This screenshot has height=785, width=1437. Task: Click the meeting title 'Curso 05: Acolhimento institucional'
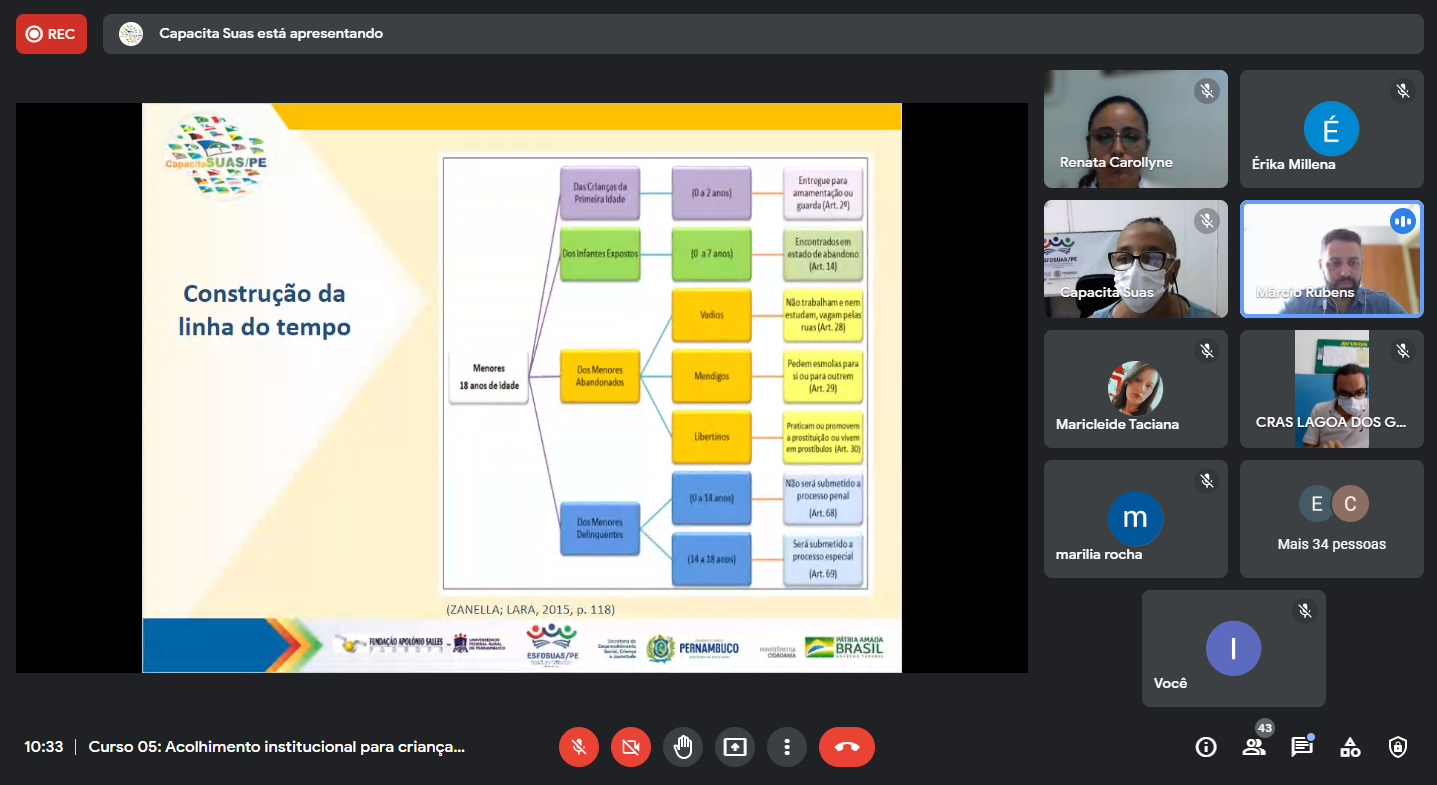277,747
